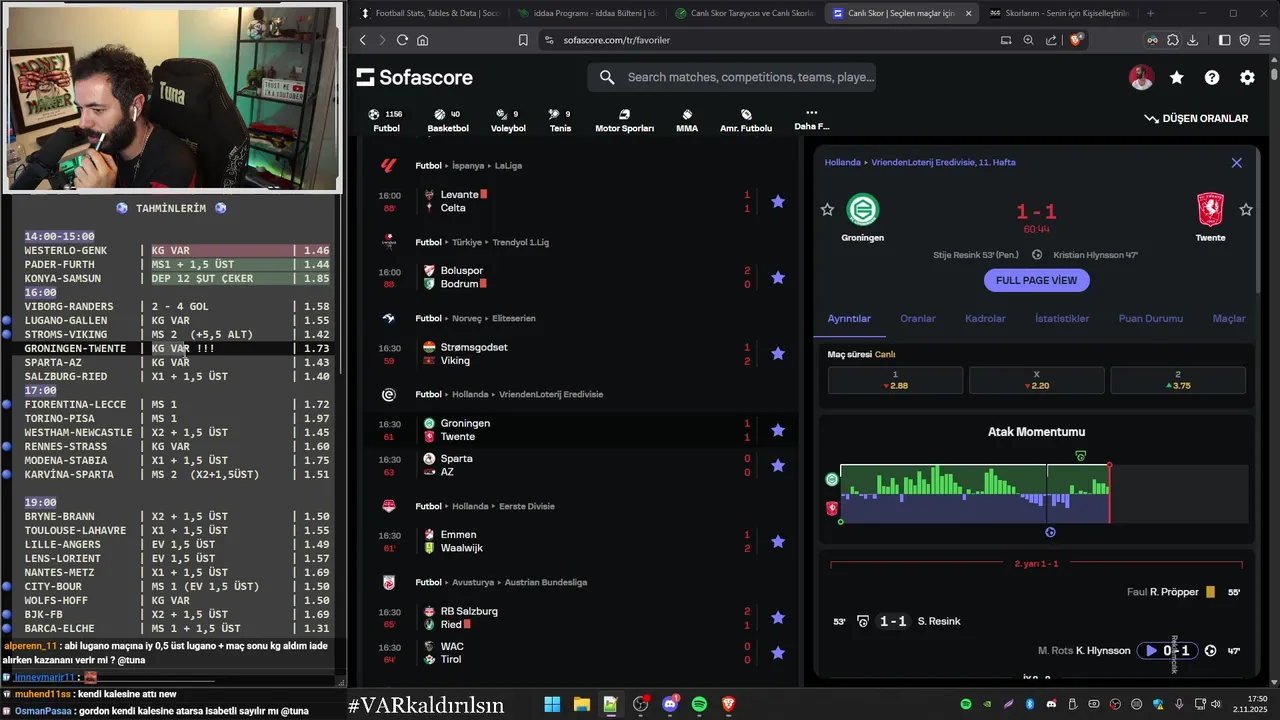Screen dimensions: 1280x720
Task: Toggle favorite star for Boluspor-Bodrum match
Action: coord(778,277)
